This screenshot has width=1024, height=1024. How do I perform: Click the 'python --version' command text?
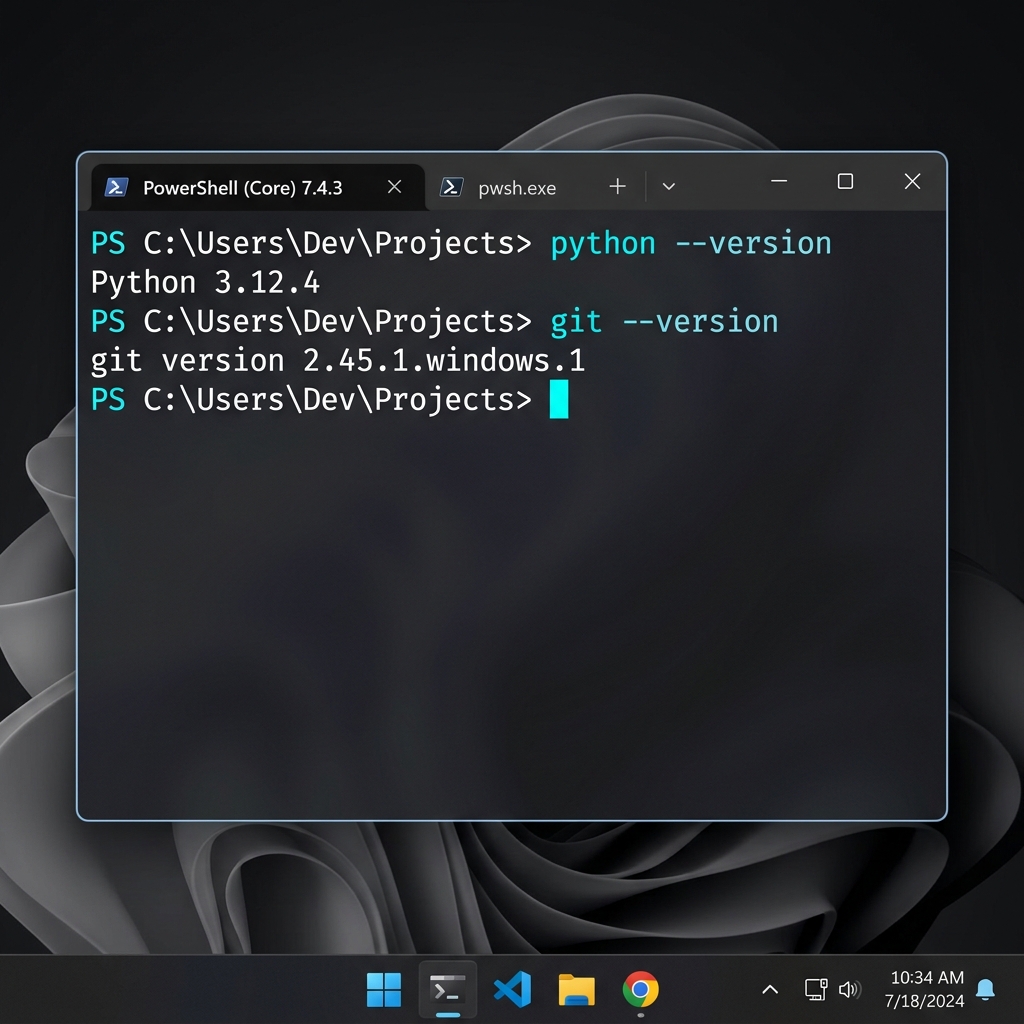click(691, 244)
